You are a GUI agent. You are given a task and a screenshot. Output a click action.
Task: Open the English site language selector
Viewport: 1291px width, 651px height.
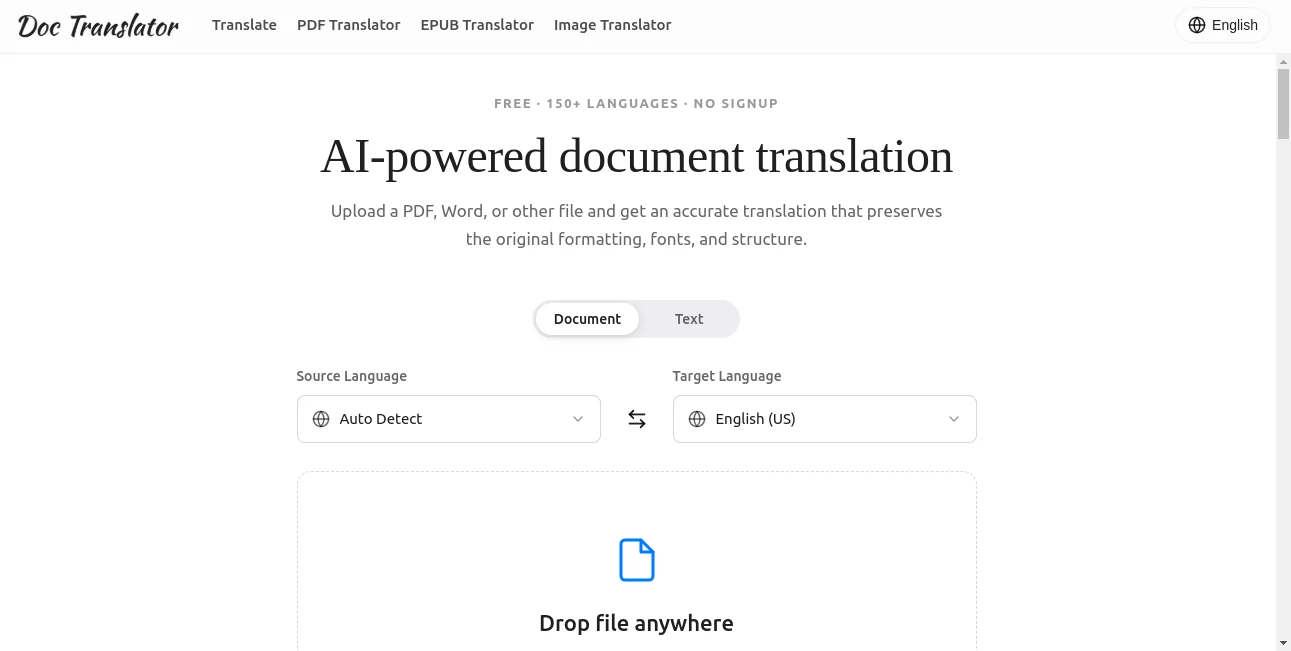click(x=1223, y=25)
